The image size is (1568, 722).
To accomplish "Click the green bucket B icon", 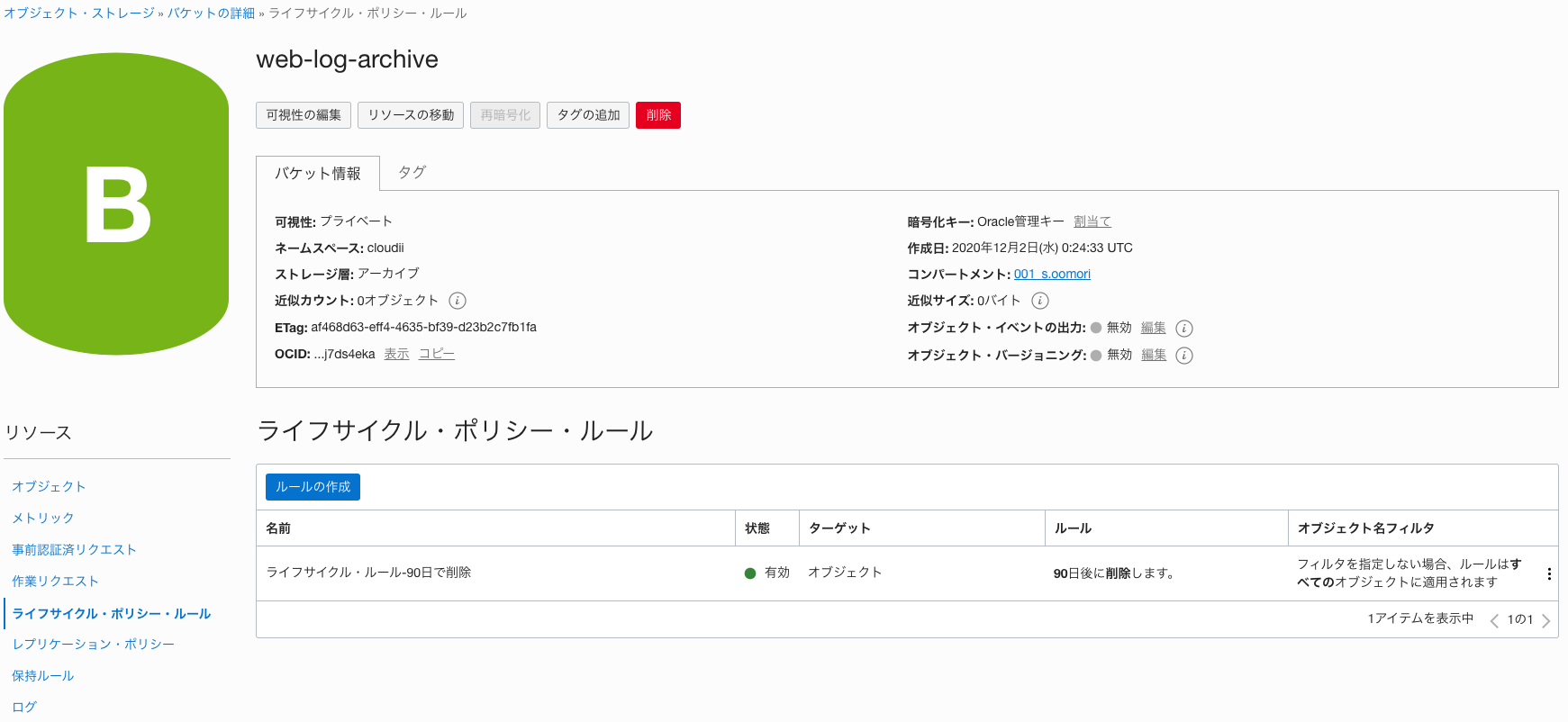I will tap(116, 204).
